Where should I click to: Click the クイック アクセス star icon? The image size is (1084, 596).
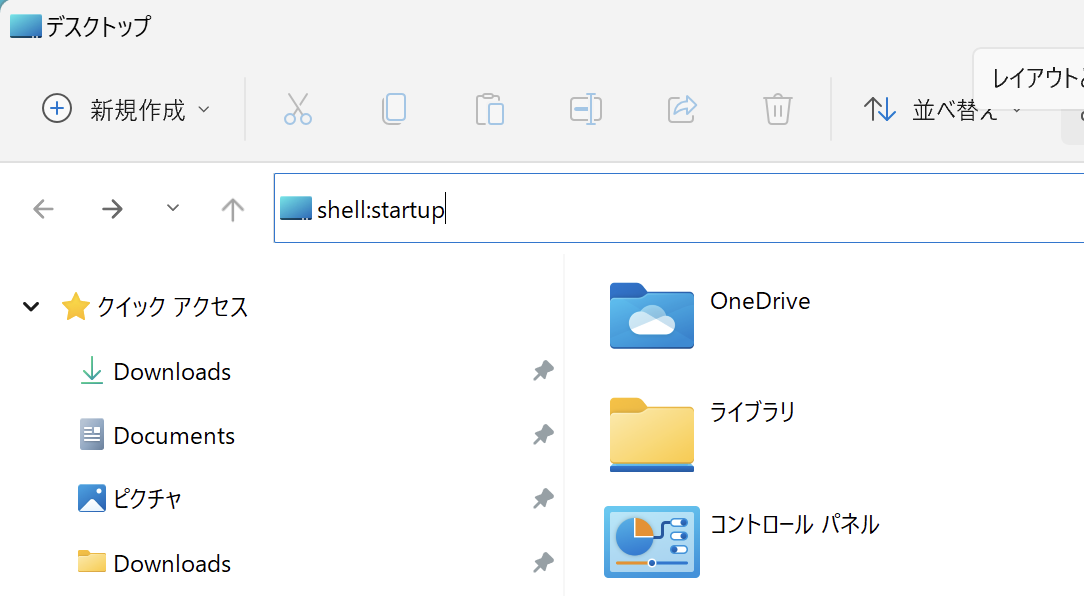(75, 306)
